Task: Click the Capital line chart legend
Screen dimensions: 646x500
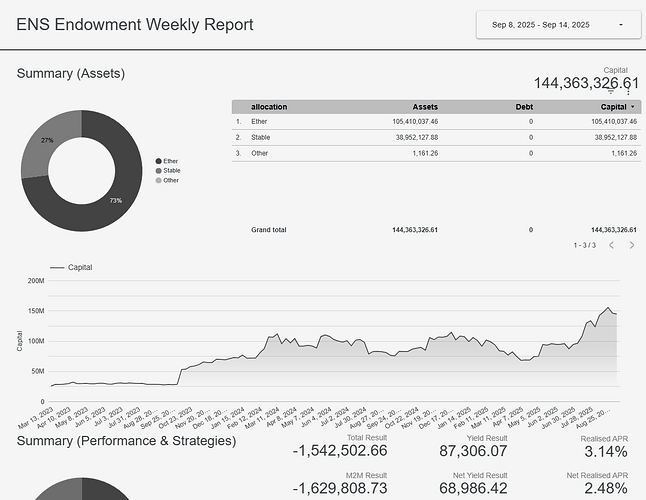Action: point(70,268)
